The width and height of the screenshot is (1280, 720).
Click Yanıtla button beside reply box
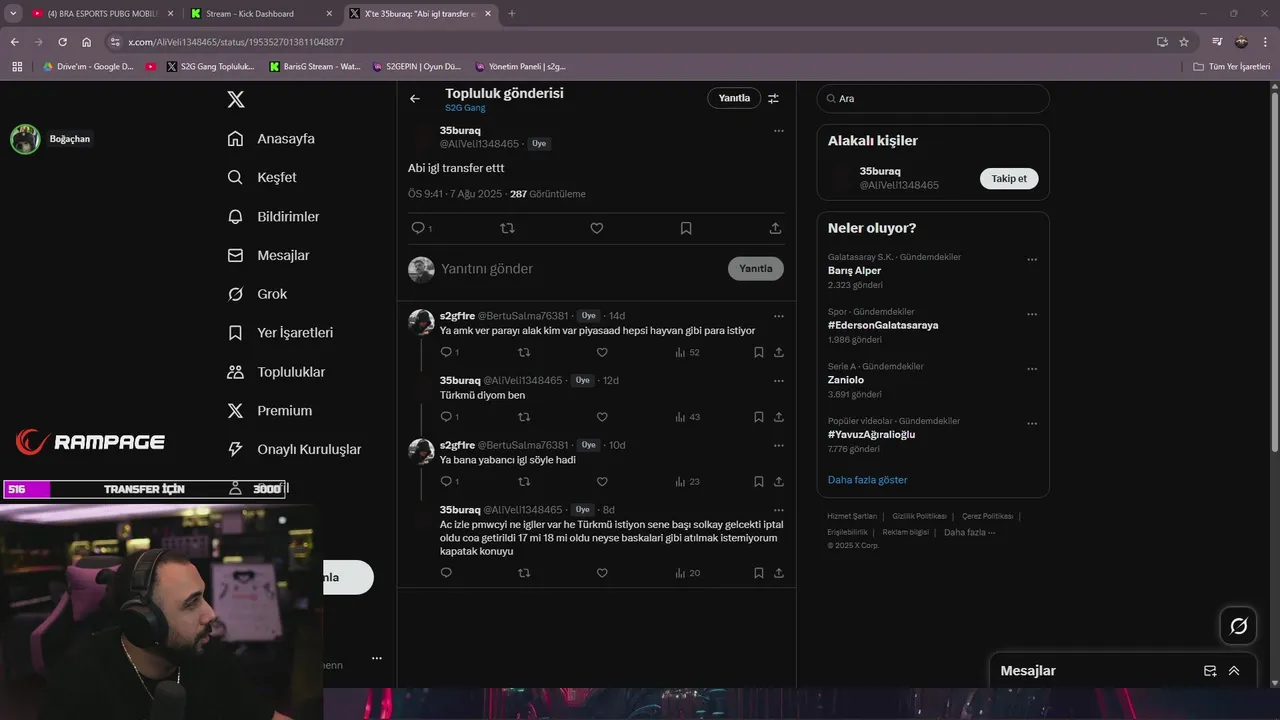click(x=756, y=268)
